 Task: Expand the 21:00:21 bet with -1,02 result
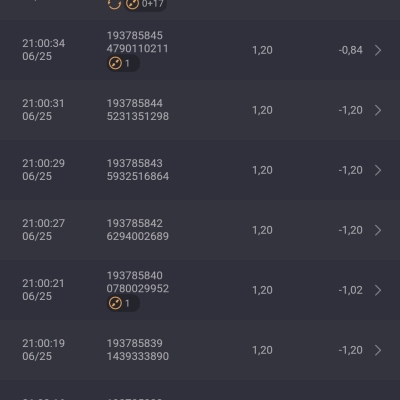[378, 290]
